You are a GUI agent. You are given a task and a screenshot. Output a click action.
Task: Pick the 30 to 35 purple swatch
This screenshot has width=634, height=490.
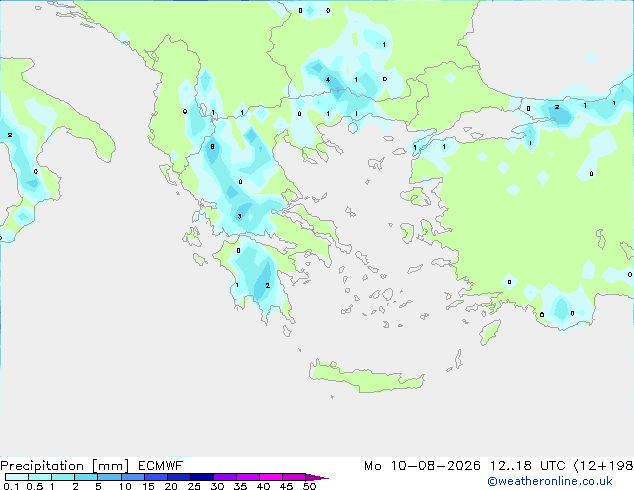pyautogui.click(x=225, y=477)
